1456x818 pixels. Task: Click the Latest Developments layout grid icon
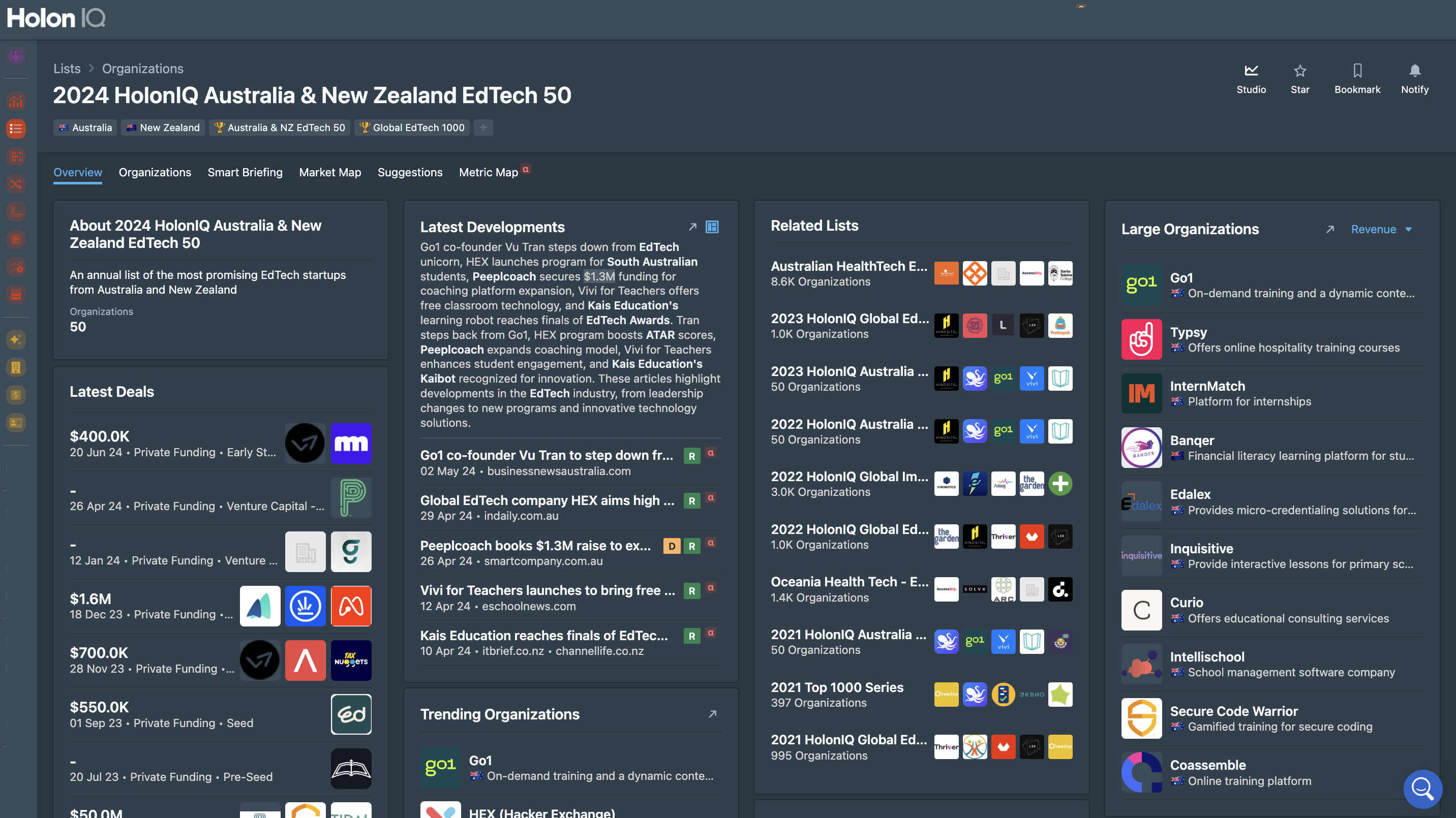pos(712,227)
